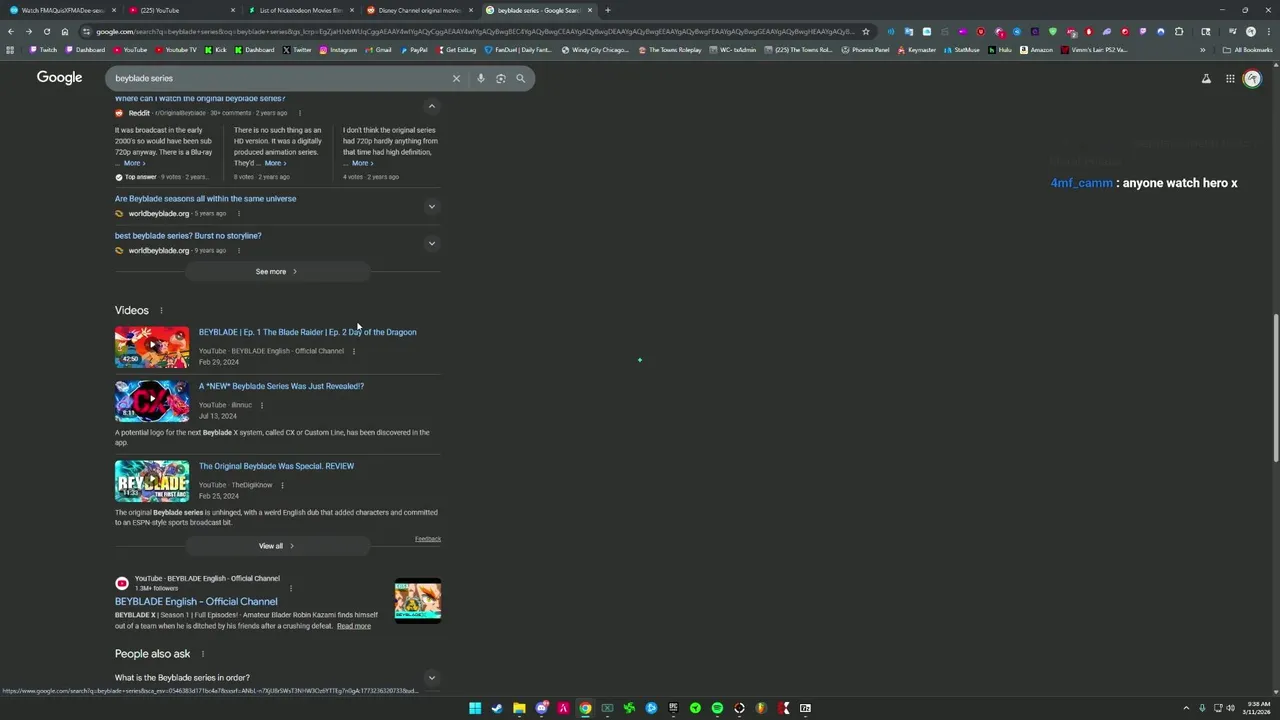Screen dimensions: 1280x720
Task: Click the magnifier search submit icon
Action: [520, 78]
